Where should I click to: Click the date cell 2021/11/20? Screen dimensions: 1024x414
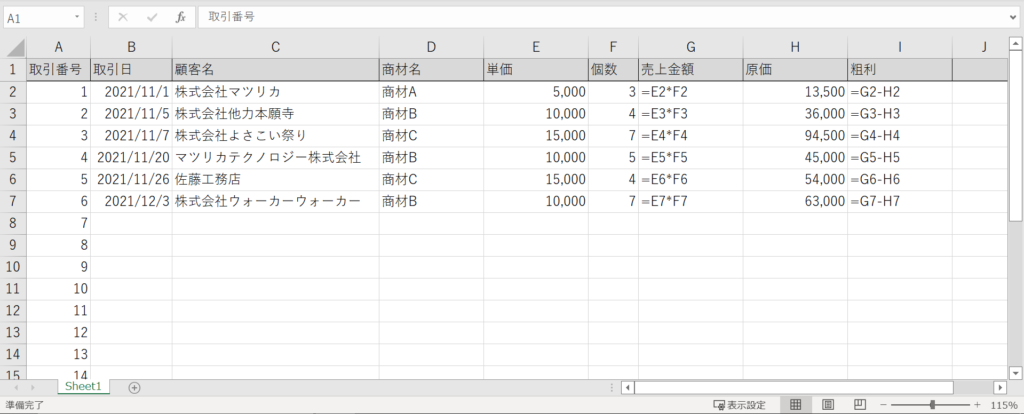click(x=131, y=157)
